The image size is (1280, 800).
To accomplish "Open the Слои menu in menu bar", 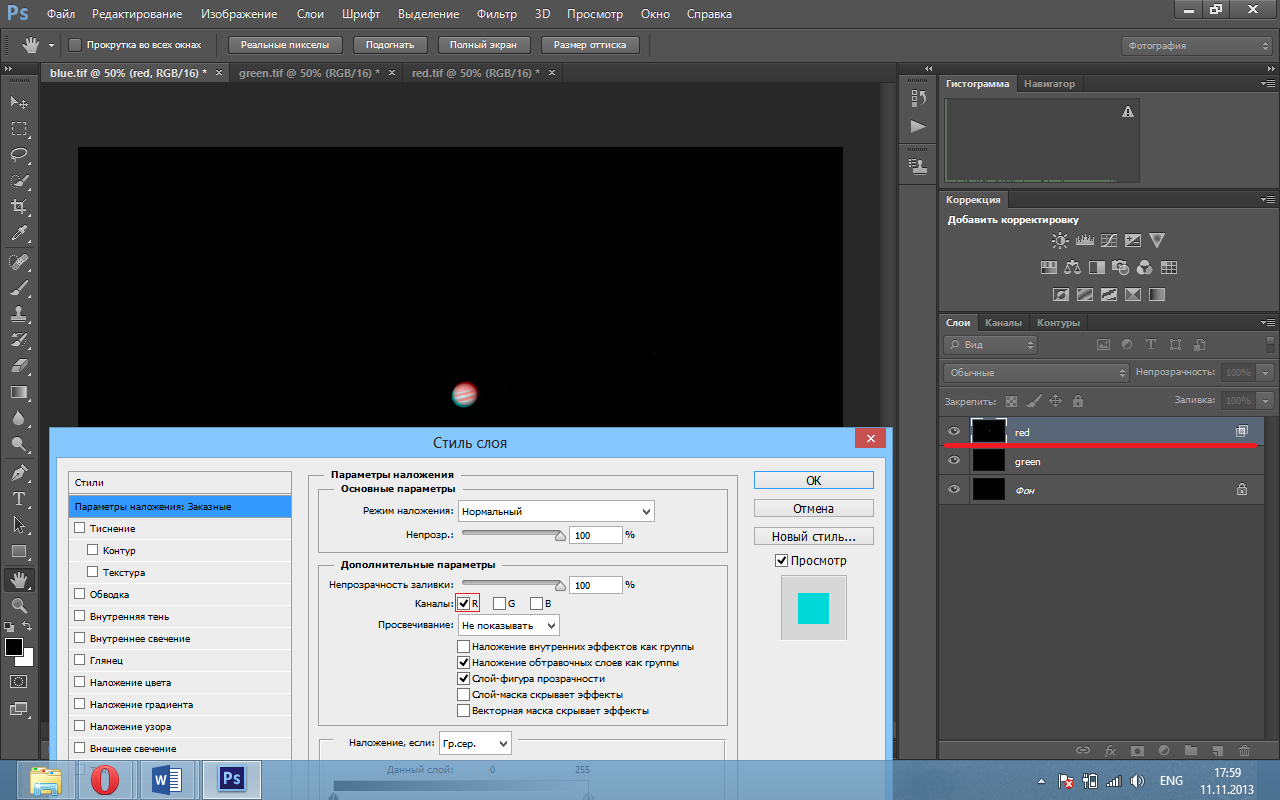I will (x=310, y=14).
